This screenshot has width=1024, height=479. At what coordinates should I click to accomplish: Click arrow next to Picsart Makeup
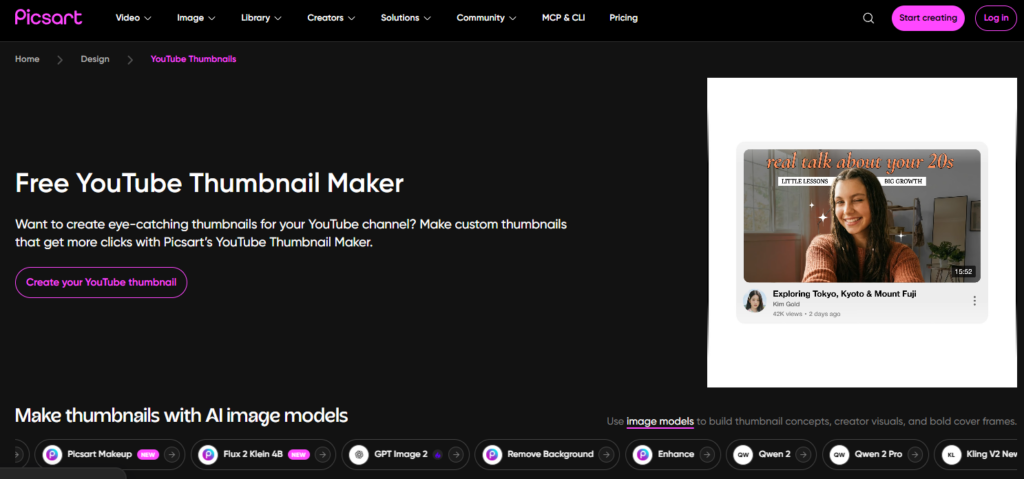pyautogui.click(x=171, y=454)
